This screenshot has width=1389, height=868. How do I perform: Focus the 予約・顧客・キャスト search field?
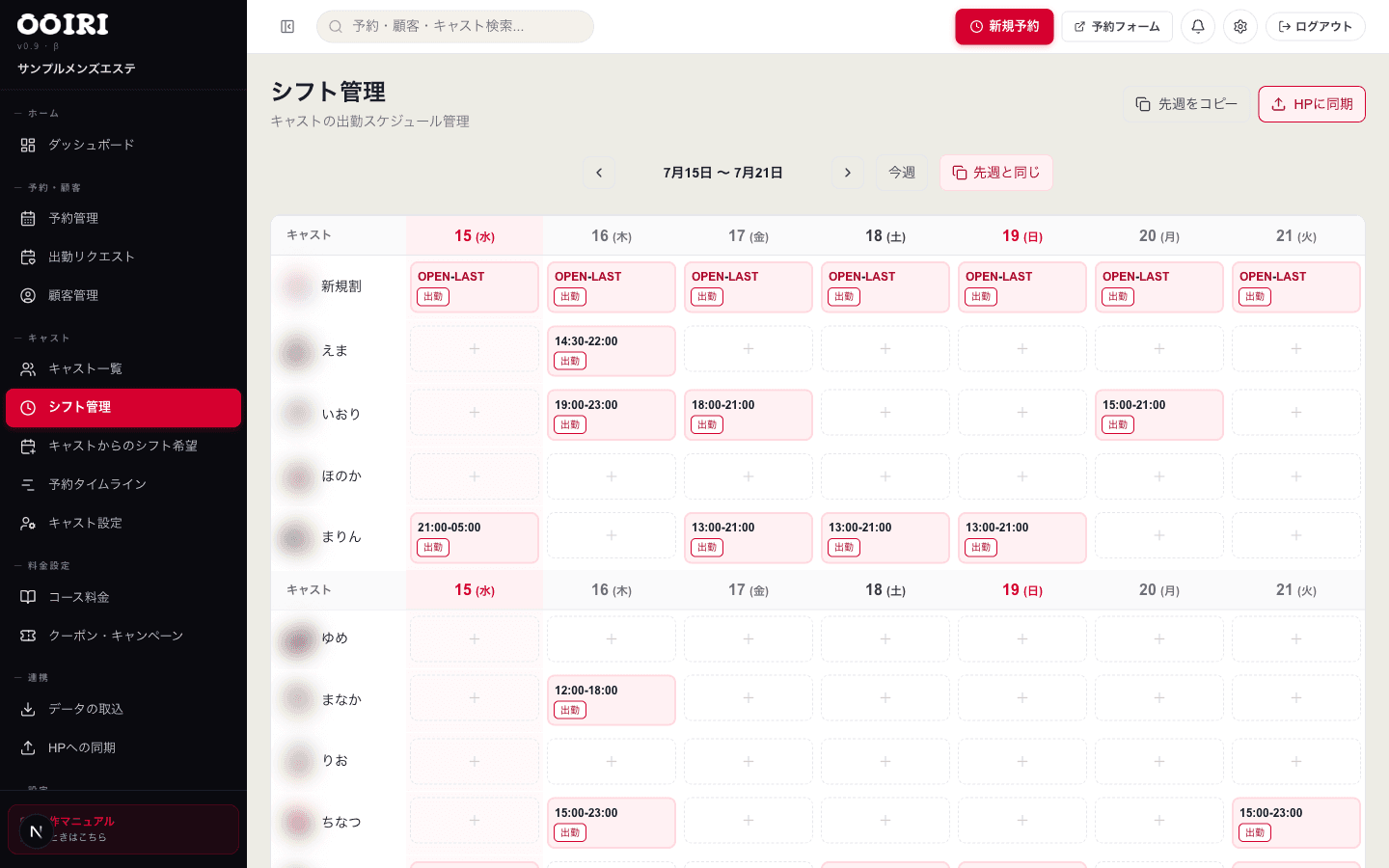tap(455, 27)
